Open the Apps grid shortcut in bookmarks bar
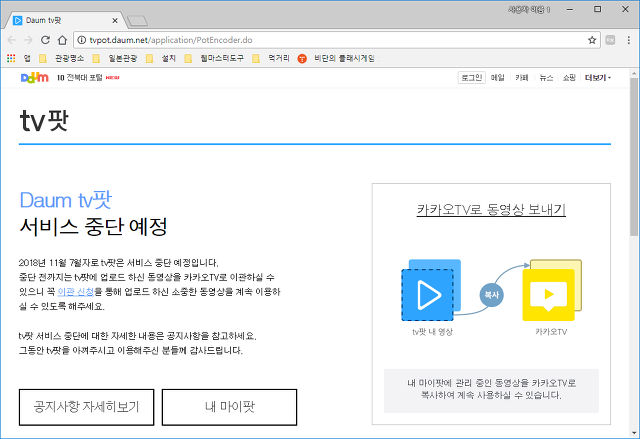640x439 pixels. (11, 58)
